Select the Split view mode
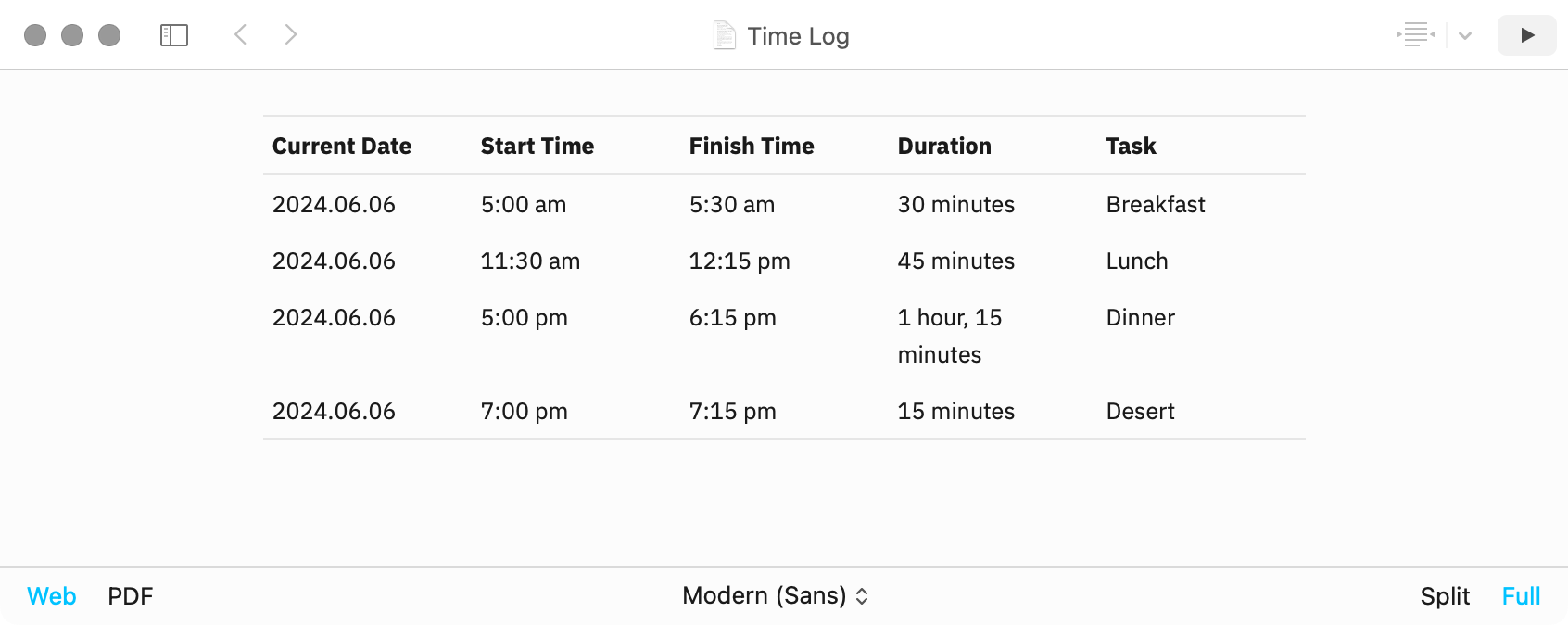The image size is (1568, 625). point(1445,596)
